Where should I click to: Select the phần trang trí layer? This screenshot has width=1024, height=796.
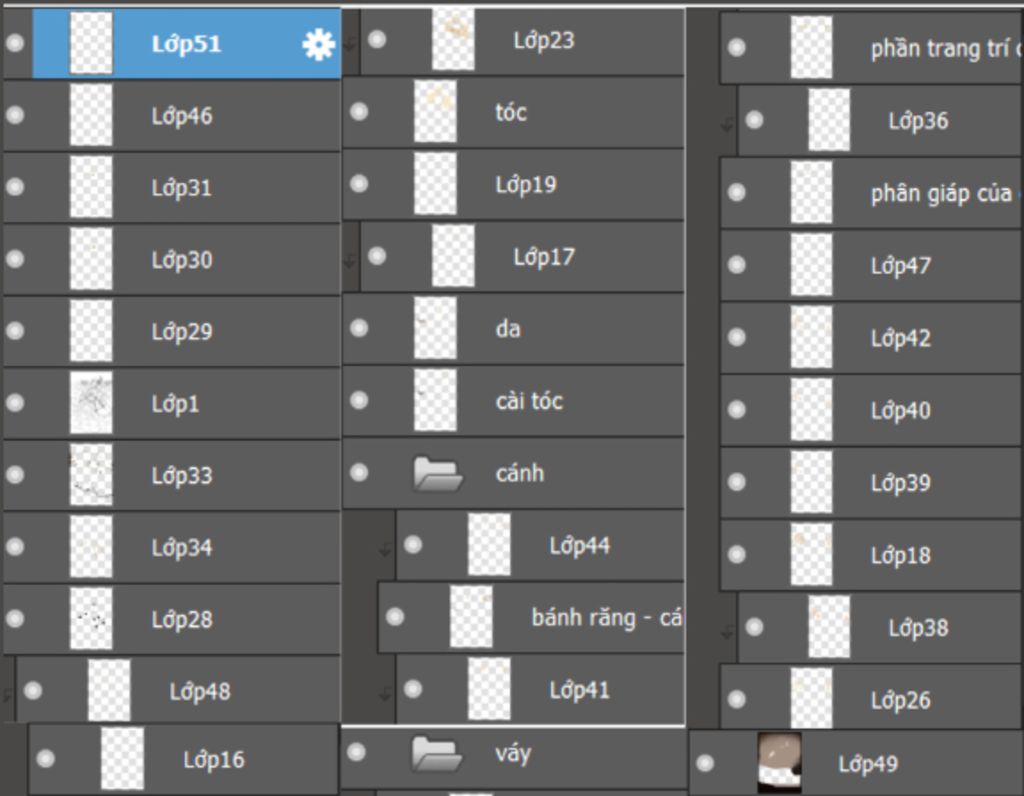click(x=930, y=49)
